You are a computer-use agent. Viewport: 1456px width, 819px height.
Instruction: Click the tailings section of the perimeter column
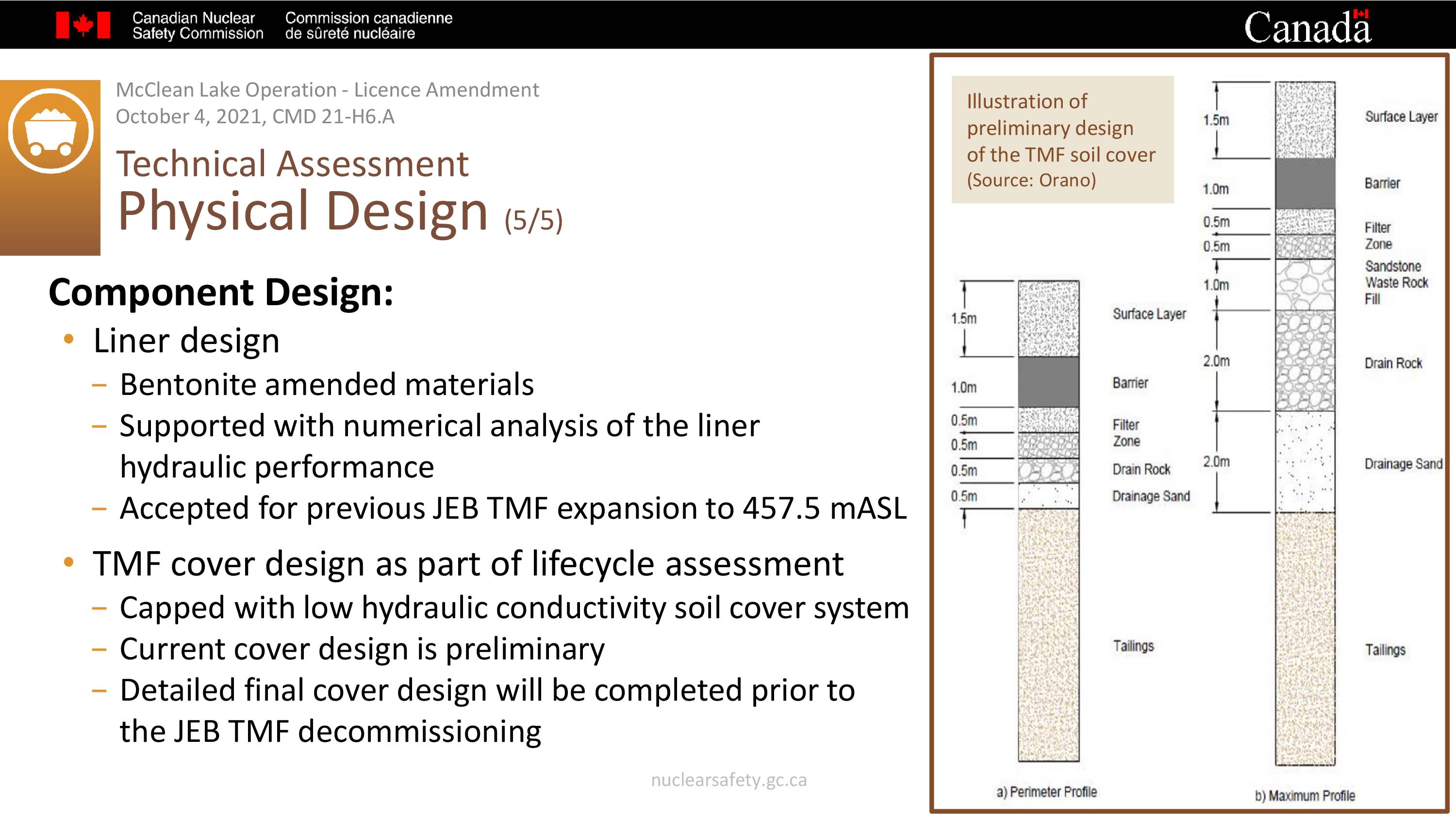pos(1048,635)
